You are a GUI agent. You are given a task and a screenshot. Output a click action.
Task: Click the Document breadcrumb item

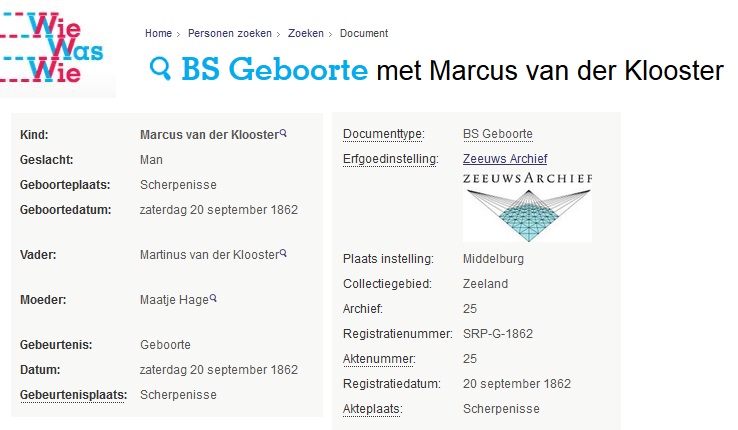(364, 33)
